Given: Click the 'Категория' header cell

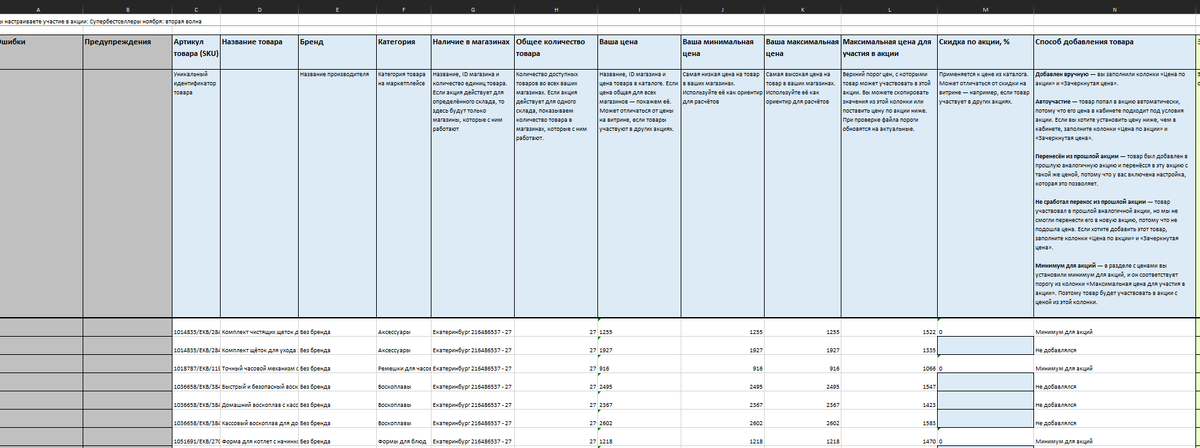Looking at the screenshot, I should point(403,50).
